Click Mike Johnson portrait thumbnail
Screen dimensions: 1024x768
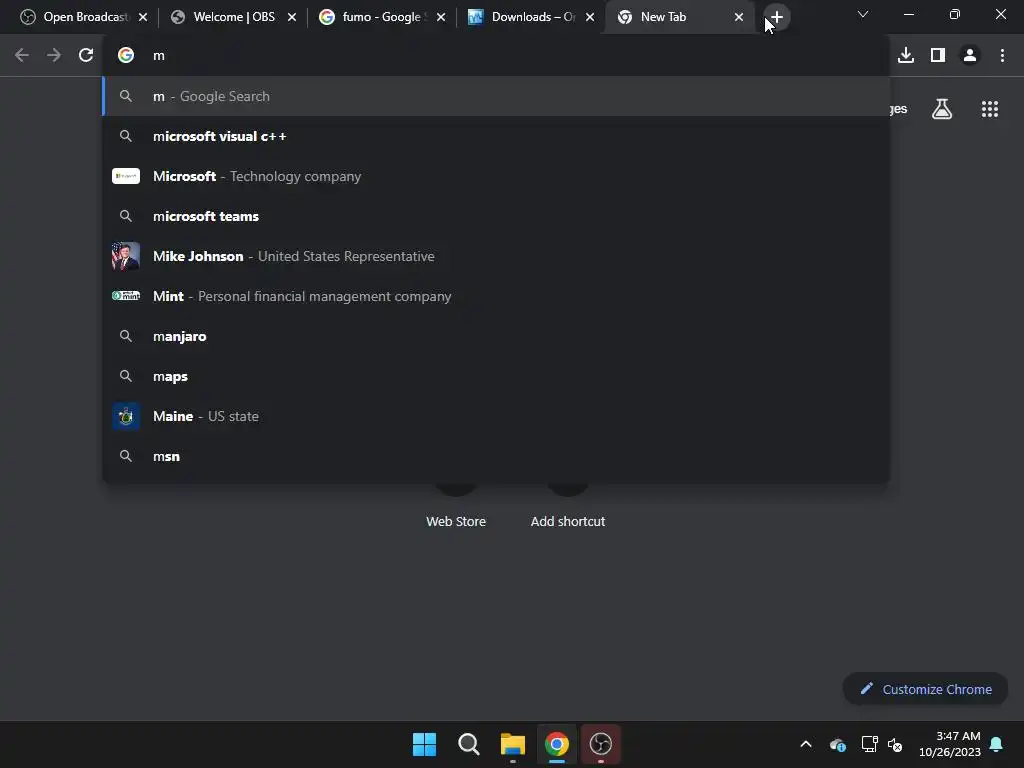126,256
